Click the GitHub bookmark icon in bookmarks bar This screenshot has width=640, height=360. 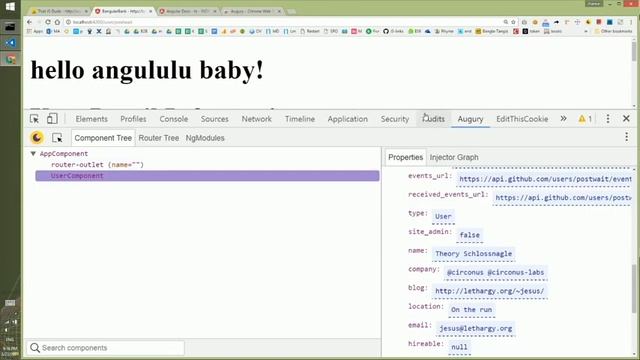click(x=386, y=31)
